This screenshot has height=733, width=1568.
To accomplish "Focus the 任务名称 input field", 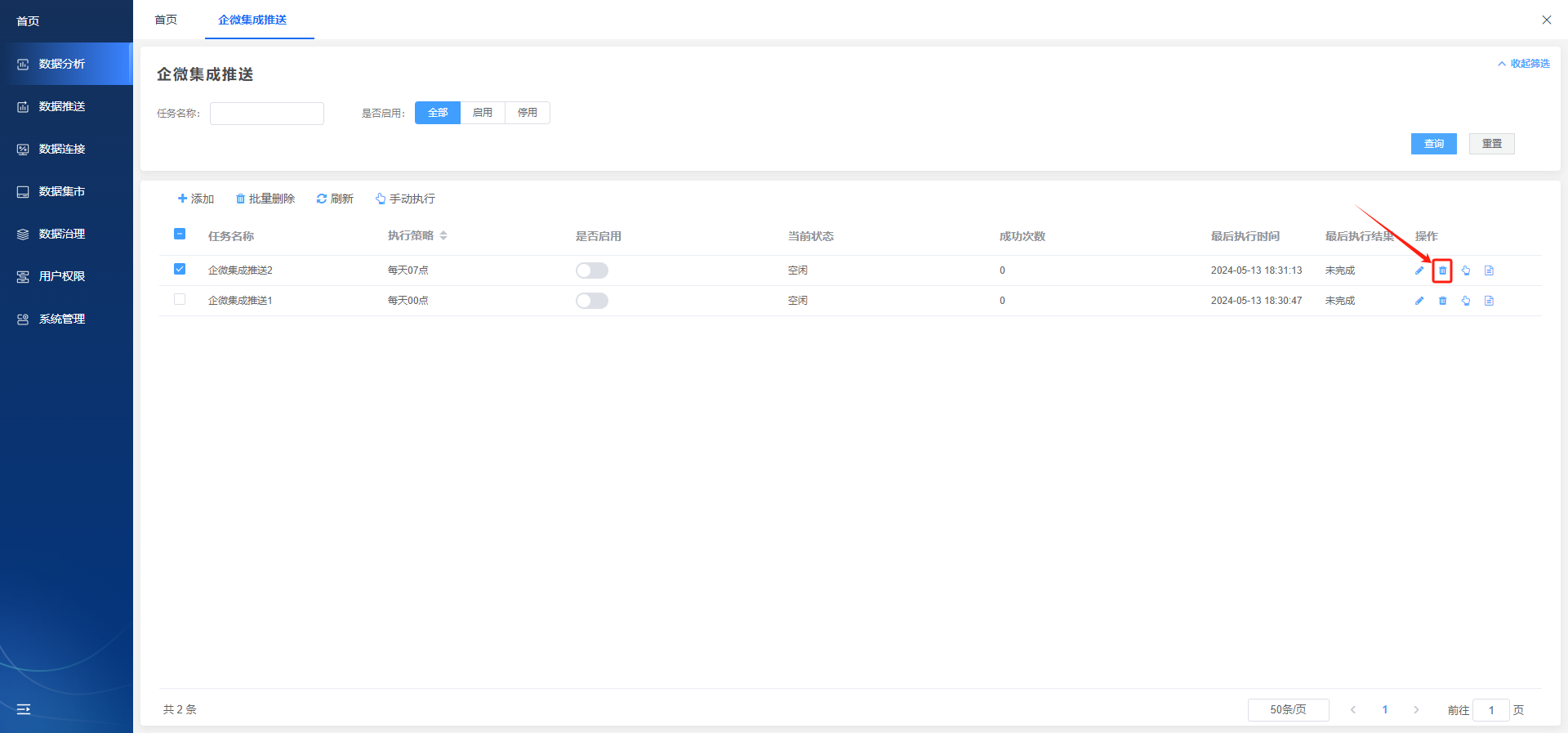I will 267,114.
